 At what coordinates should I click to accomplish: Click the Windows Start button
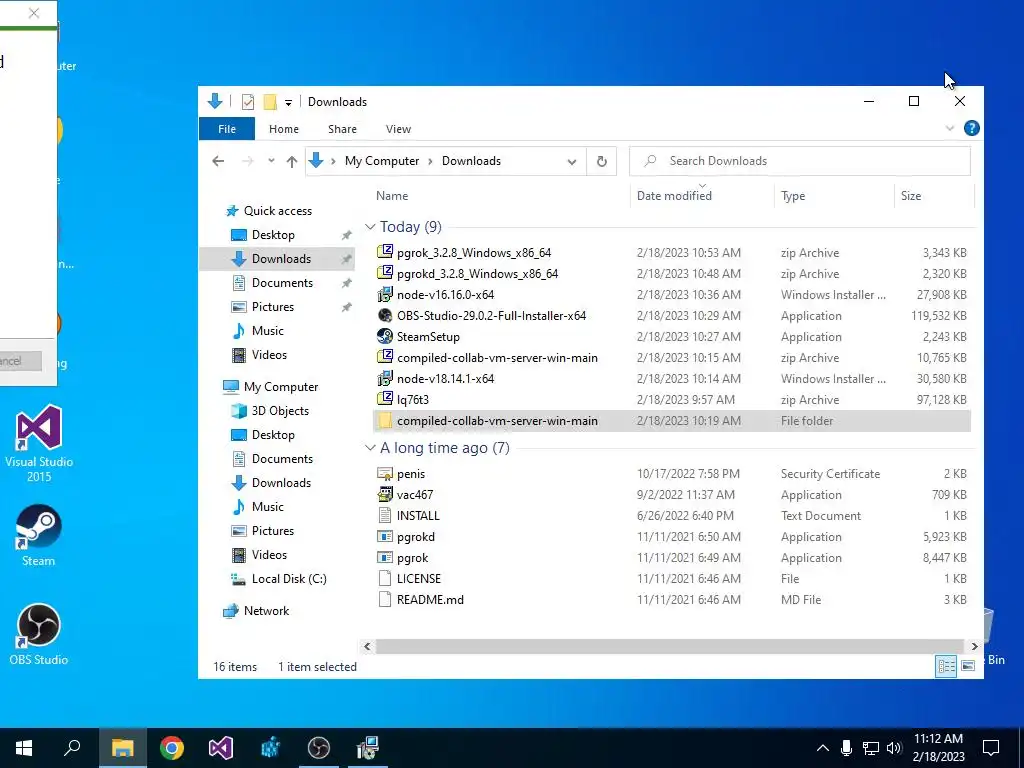[x=24, y=748]
